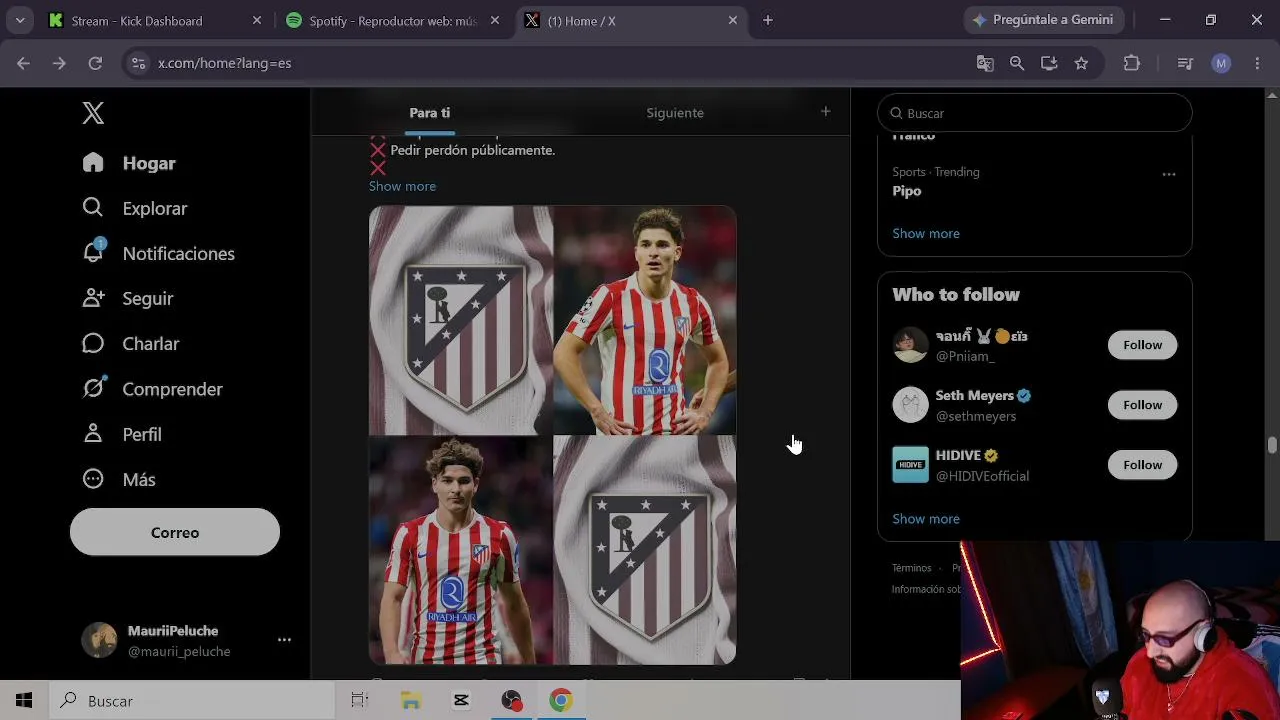Switch to the Siguiente tab
The height and width of the screenshot is (720, 1280).
tap(675, 113)
